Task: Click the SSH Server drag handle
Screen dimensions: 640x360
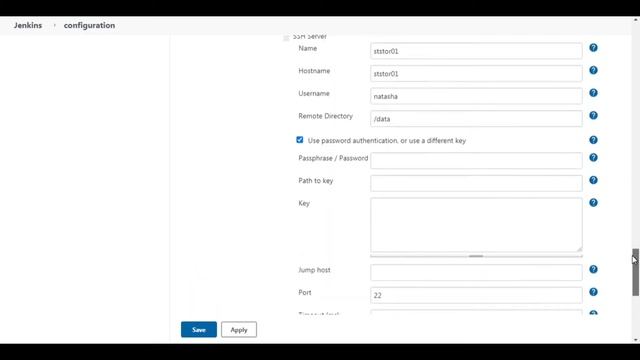Action: tap(286, 38)
